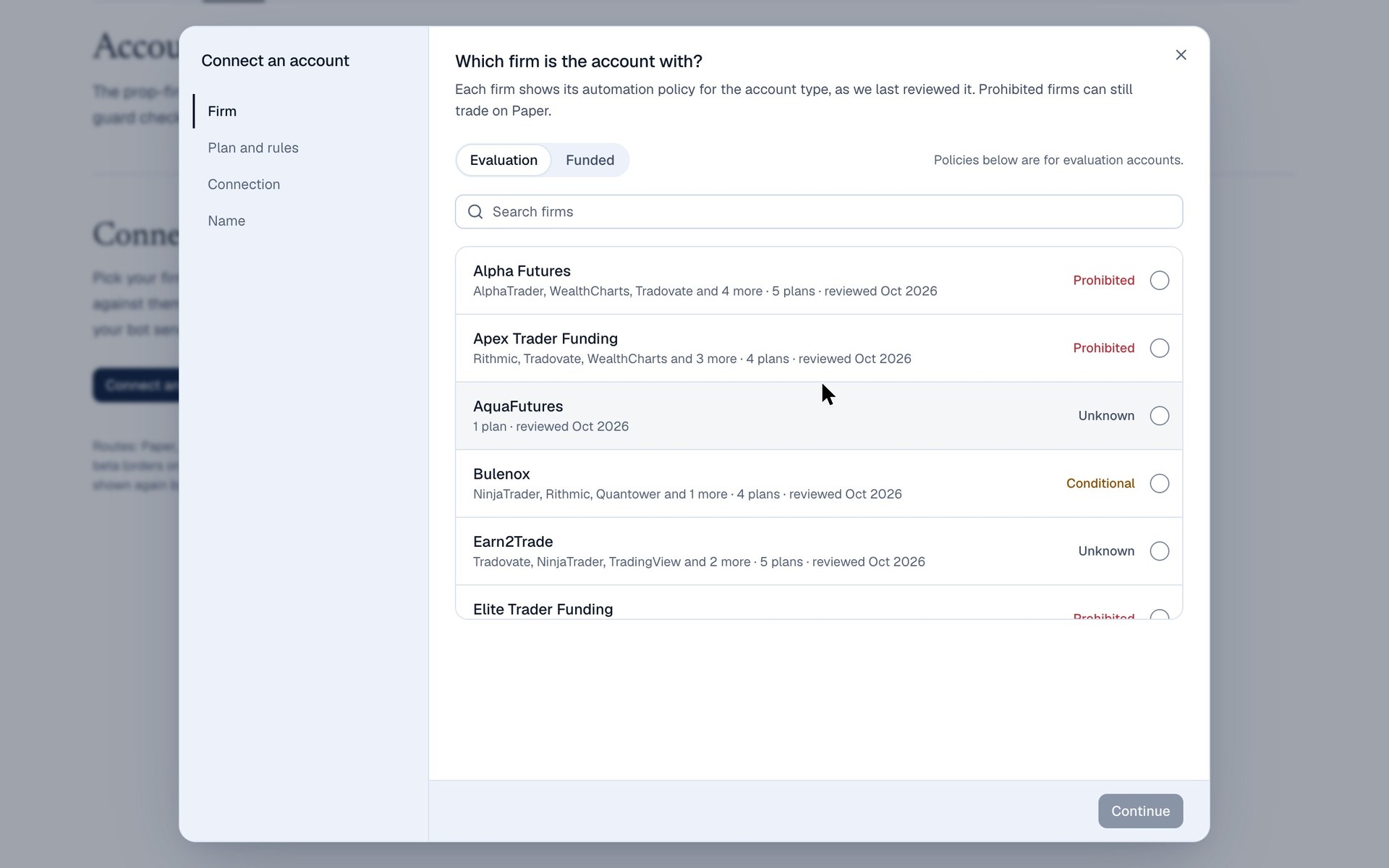Switch to the Evaluation account type
1389x868 pixels.
coord(504,160)
